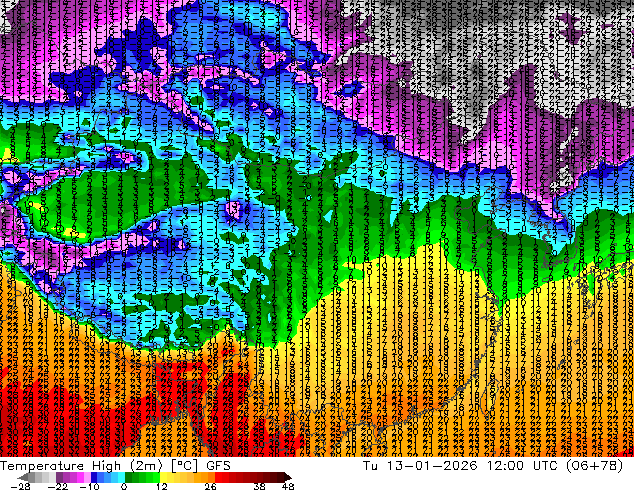
Task: Click the '-10' legend value
Action: (x=89, y=486)
